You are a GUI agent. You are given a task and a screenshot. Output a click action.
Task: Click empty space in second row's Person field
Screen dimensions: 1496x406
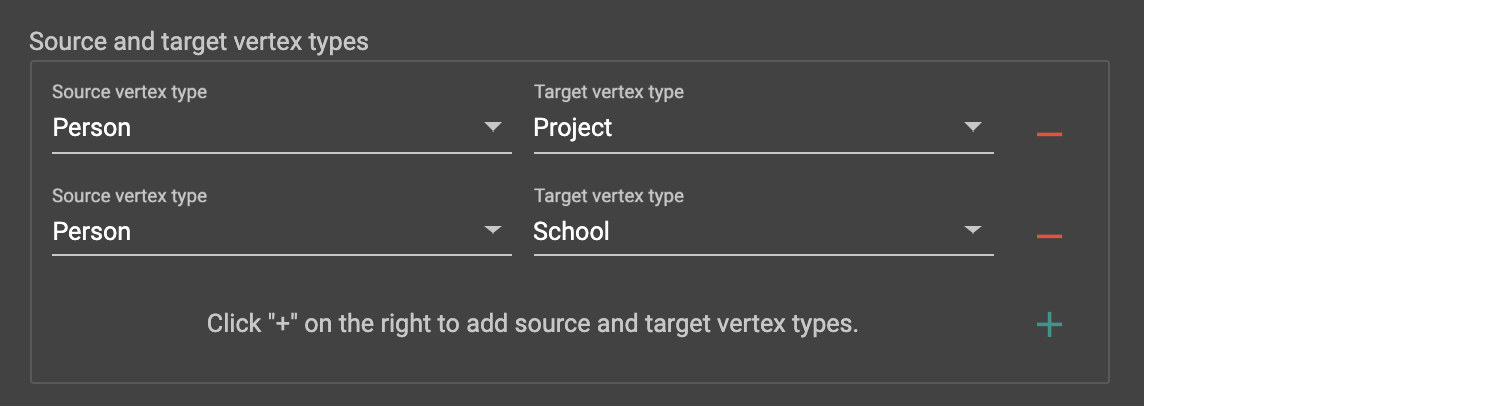300,232
